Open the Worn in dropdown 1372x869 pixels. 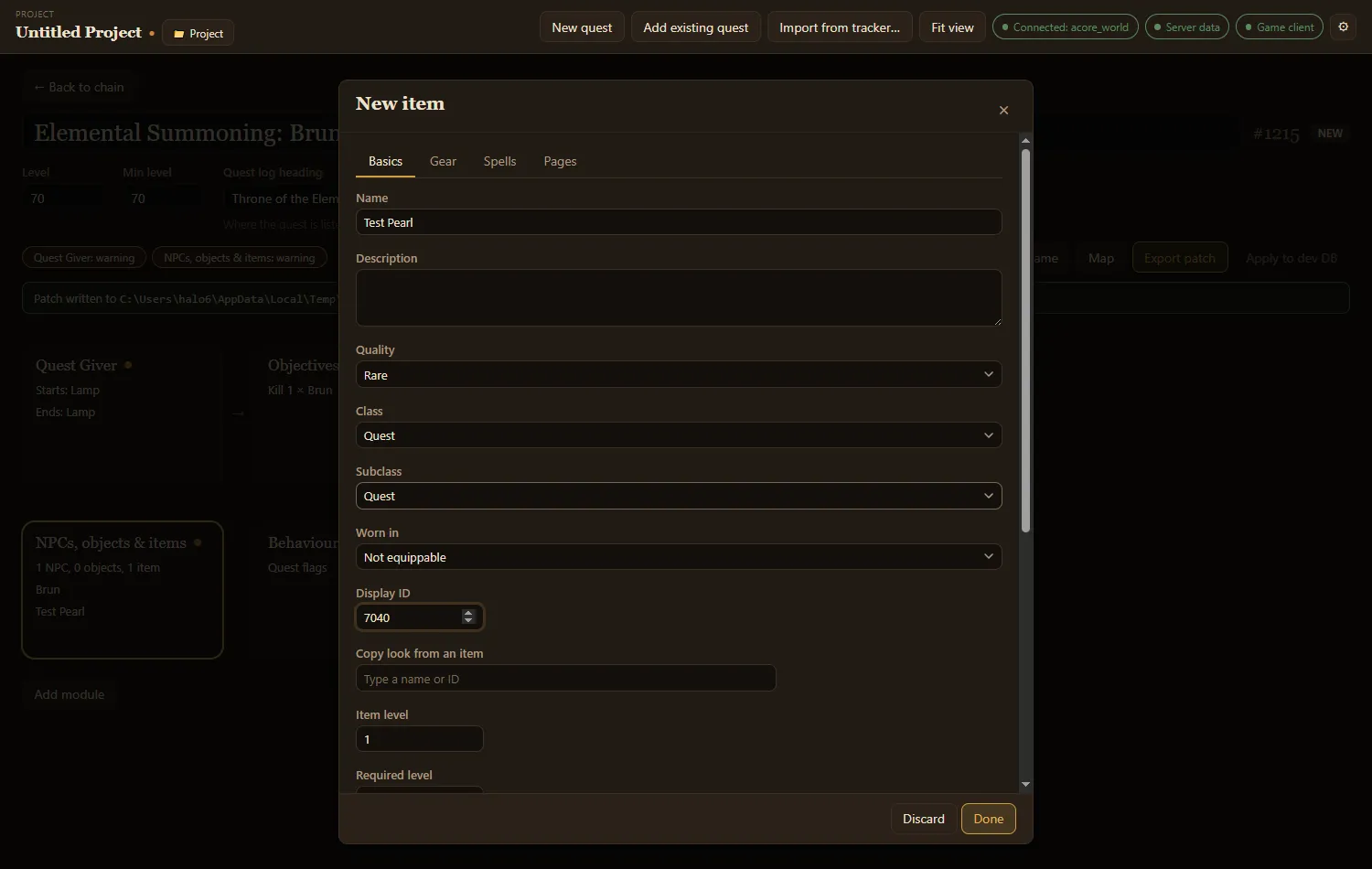(679, 557)
